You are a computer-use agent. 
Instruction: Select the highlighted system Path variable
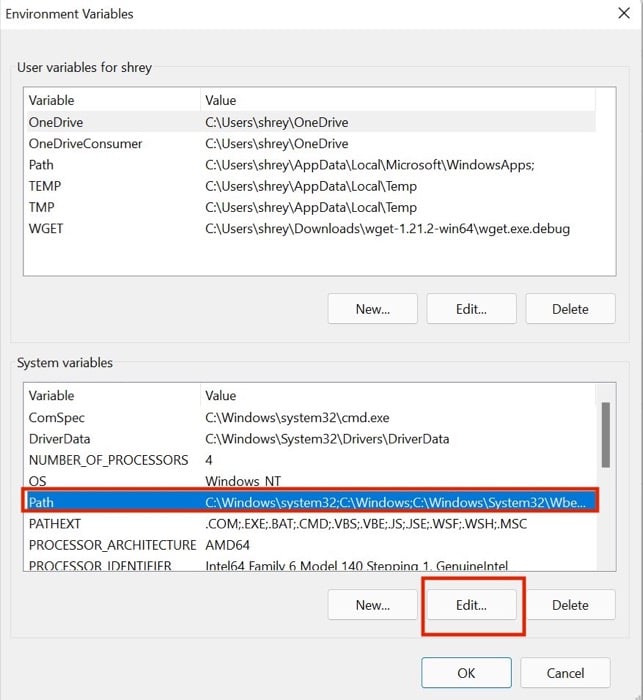(x=311, y=502)
